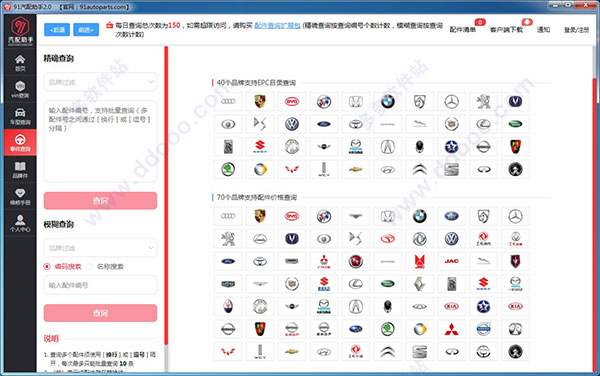The width and height of the screenshot is (600, 376).
Task: Choose the Audi logo in EPC catalog section
Action: point(228,101)
